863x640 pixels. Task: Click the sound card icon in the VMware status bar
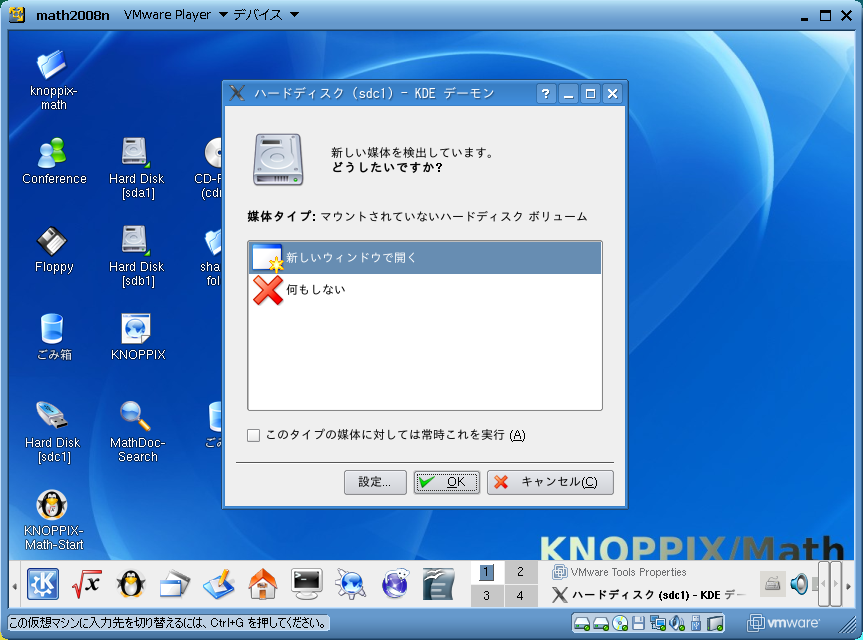[677, 623]
